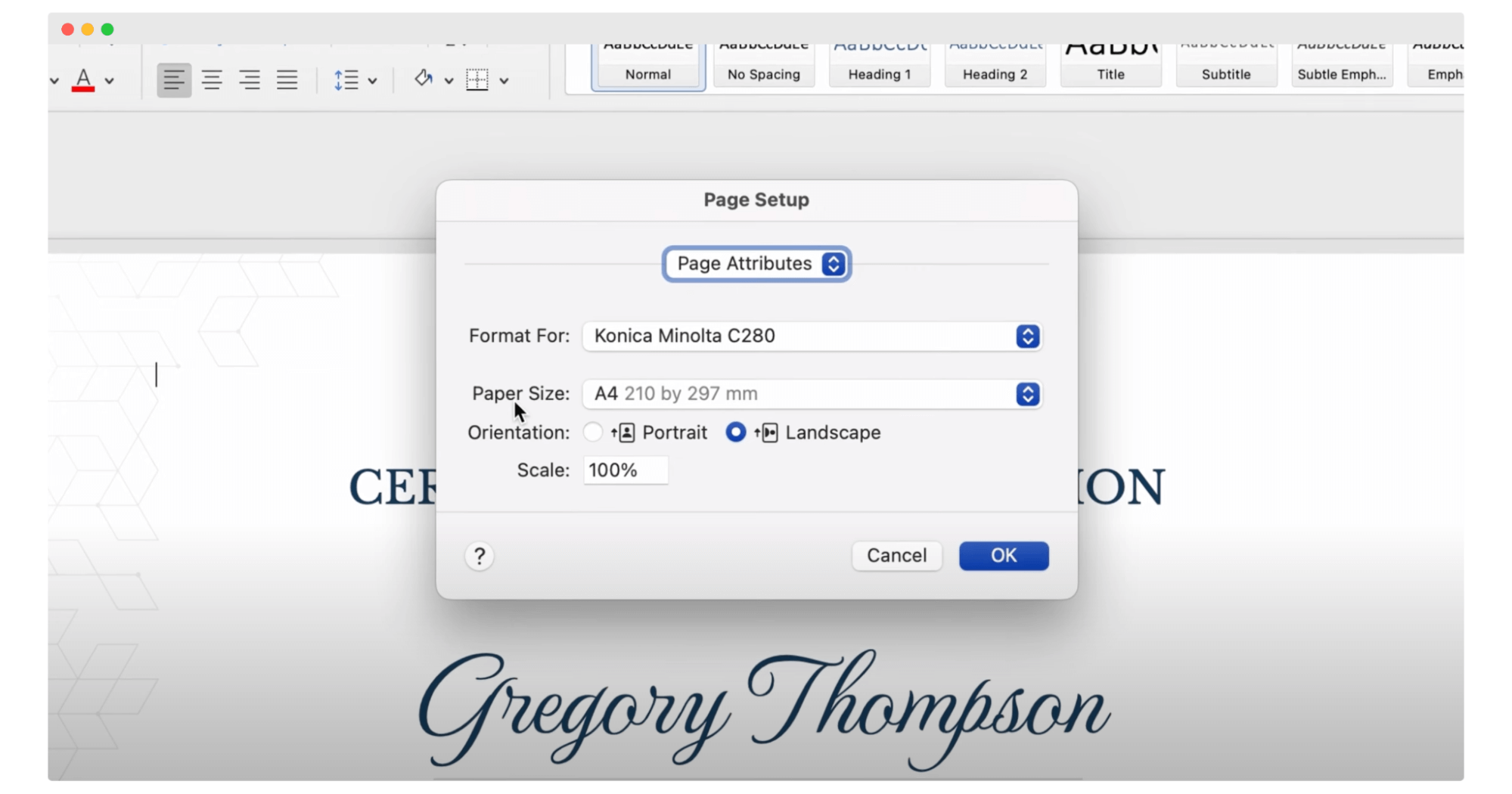
Task: Select Portrait orientation radio button
Action: (x=592, y=433)
